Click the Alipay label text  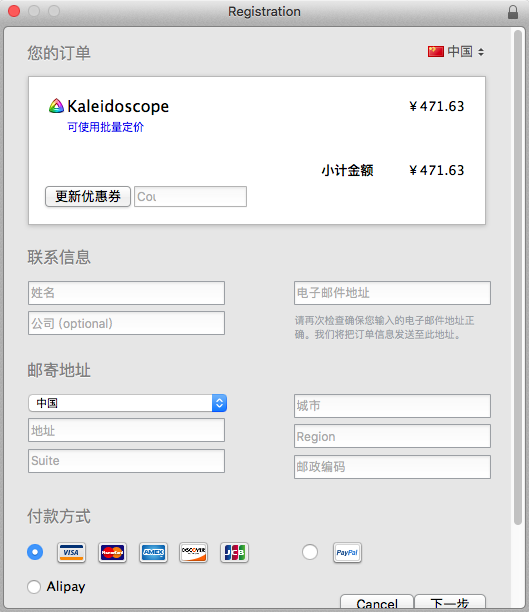[x=66, y=587]
